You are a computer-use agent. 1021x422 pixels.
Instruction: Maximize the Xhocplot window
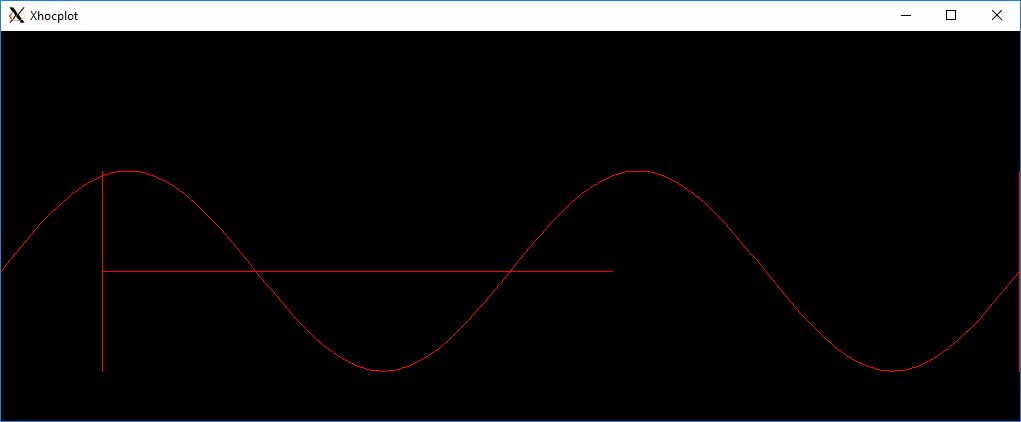point(951,15)
